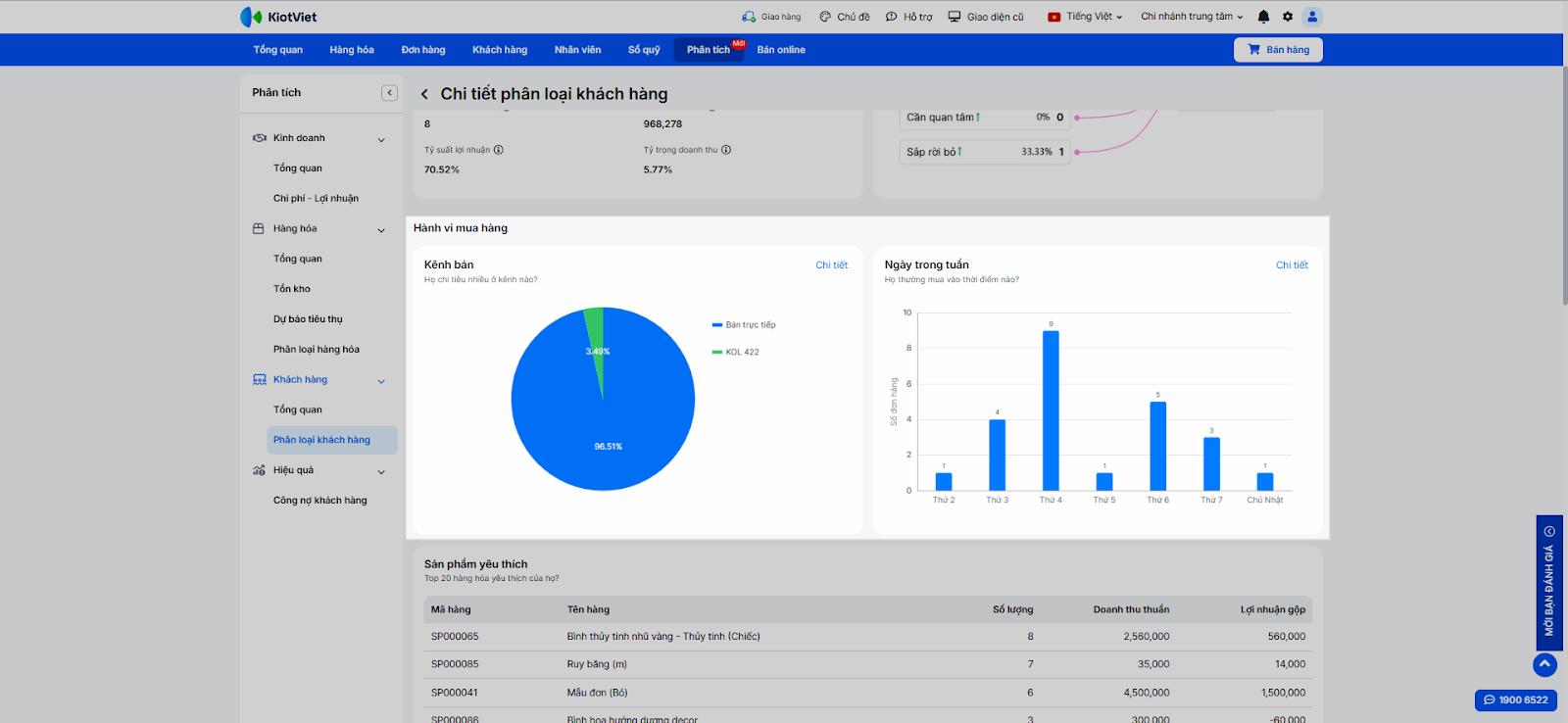The height and width of the screenshot is (723, 1568).
Task: Open the Chi nhánh trung tâm branch dropdown
Action: click(x=1191, y=17)
